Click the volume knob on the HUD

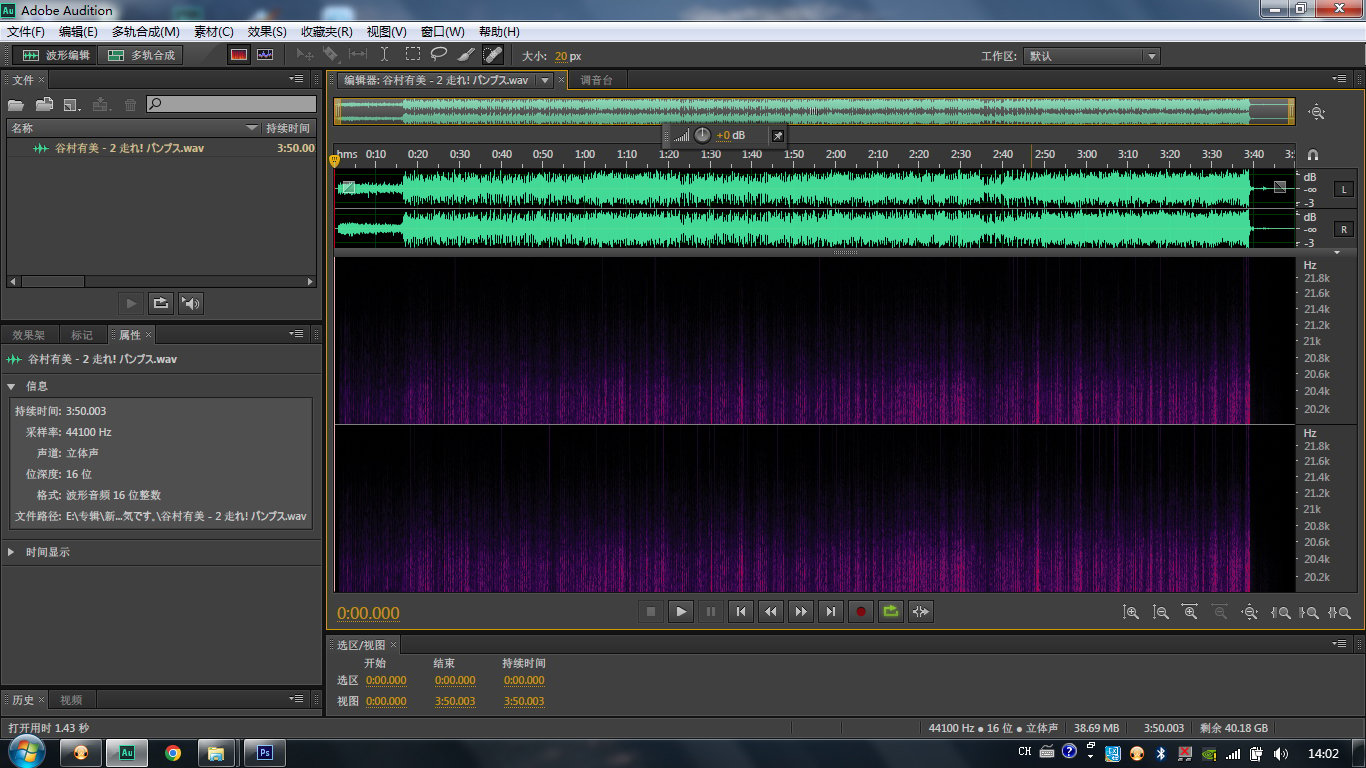pyautogui.click(x=703, y=135)
